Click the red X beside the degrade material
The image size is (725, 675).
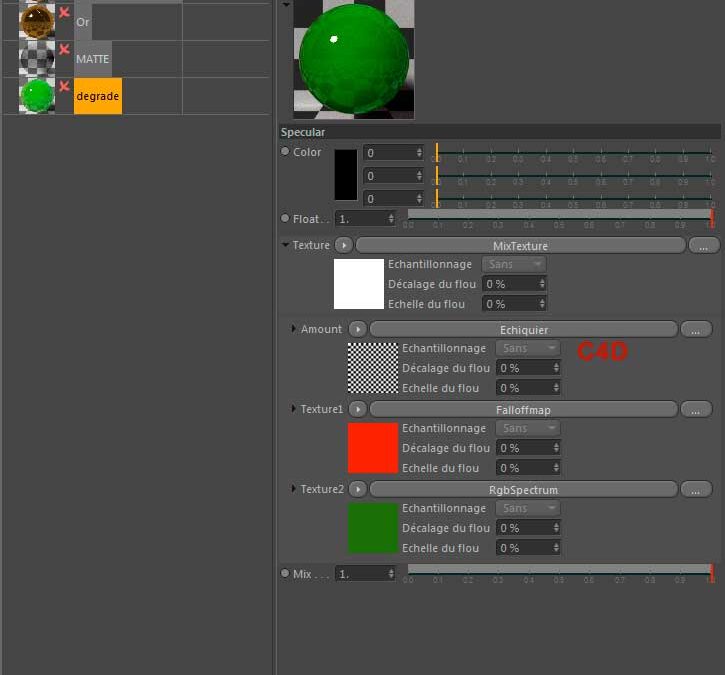(64, 87)
